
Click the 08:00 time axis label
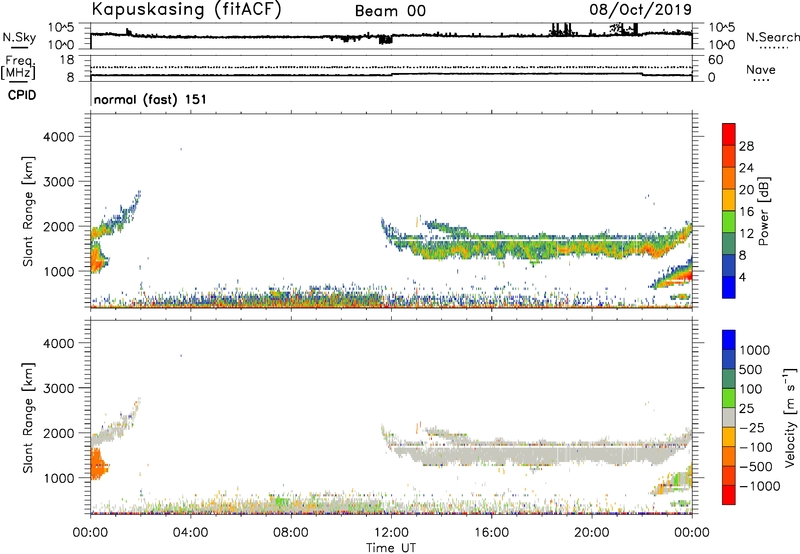click(x=291, y=533)
